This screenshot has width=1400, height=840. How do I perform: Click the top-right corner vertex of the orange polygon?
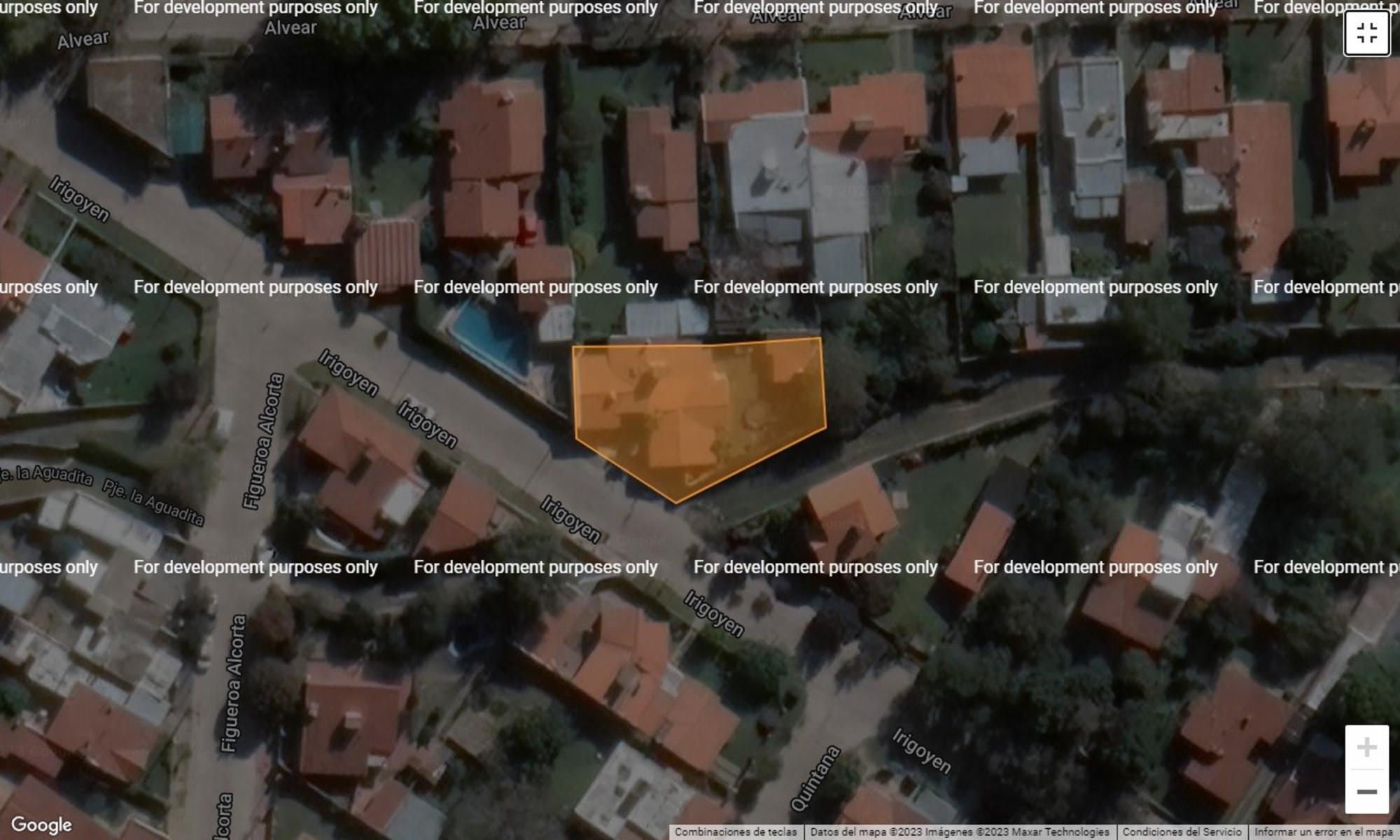820,339
